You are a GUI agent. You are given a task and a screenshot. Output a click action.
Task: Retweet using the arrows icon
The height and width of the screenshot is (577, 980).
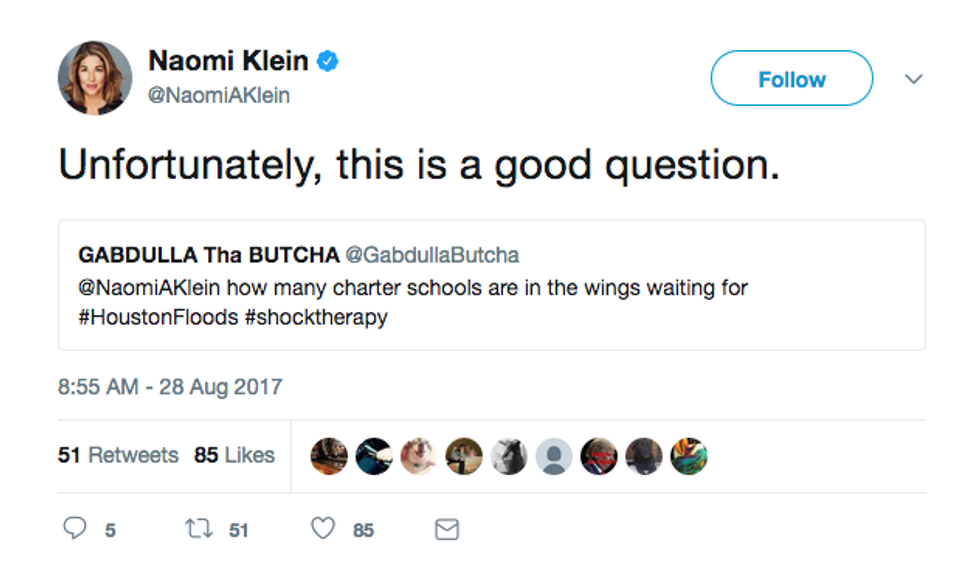pos(196,529)
